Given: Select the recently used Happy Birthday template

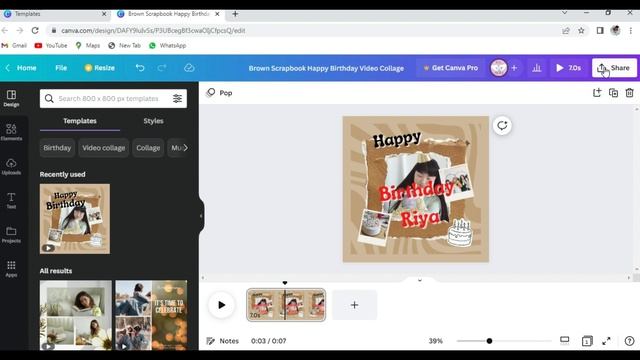Looking at the screenshot, I should [75, 219].
